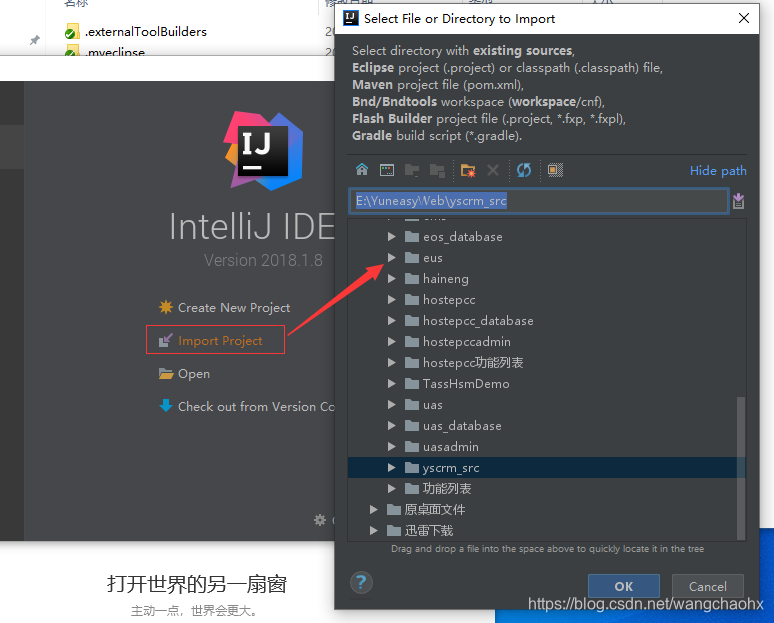774x623 pixels.
Task: Toggle show hidden files icon
Action: tap(555, 170)
